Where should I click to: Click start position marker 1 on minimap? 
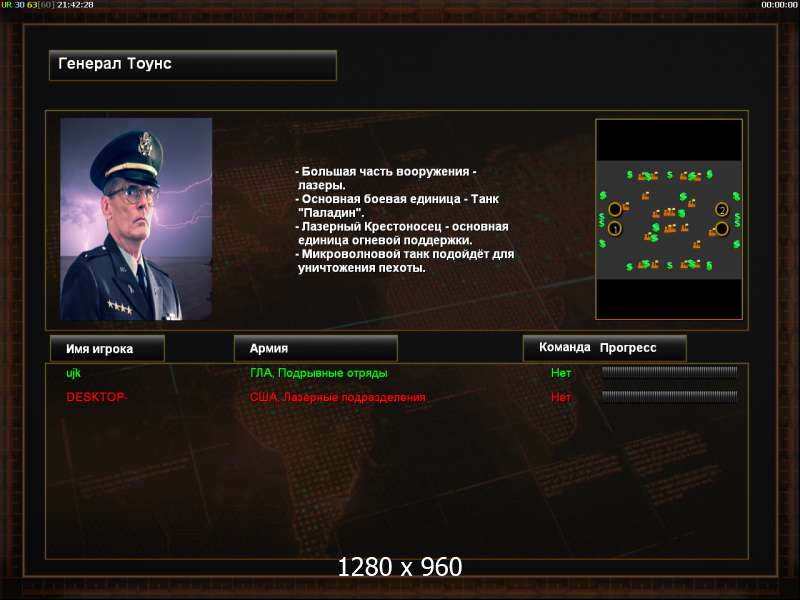[615, 229]
